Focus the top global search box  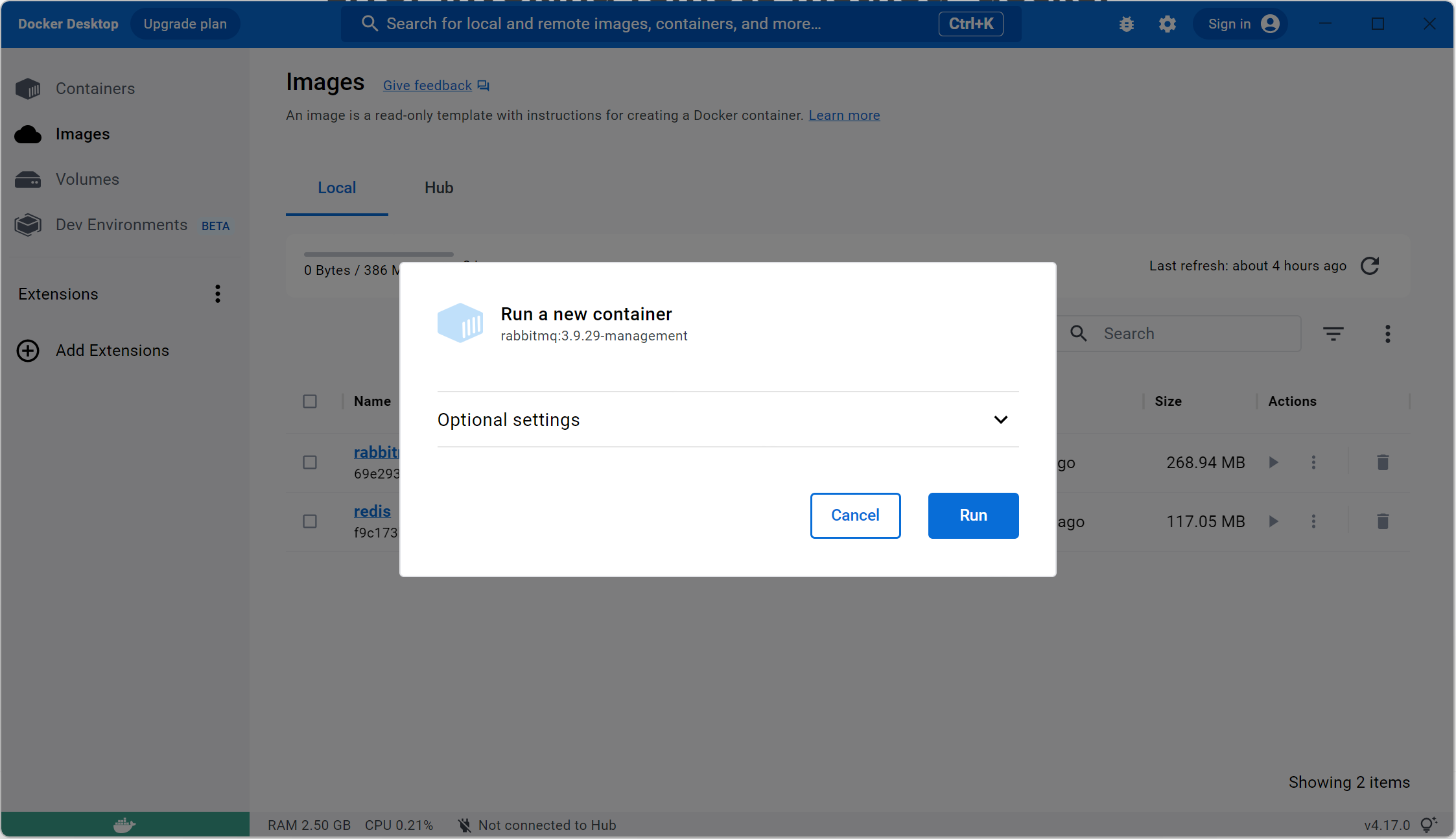[x=681, y=24]
